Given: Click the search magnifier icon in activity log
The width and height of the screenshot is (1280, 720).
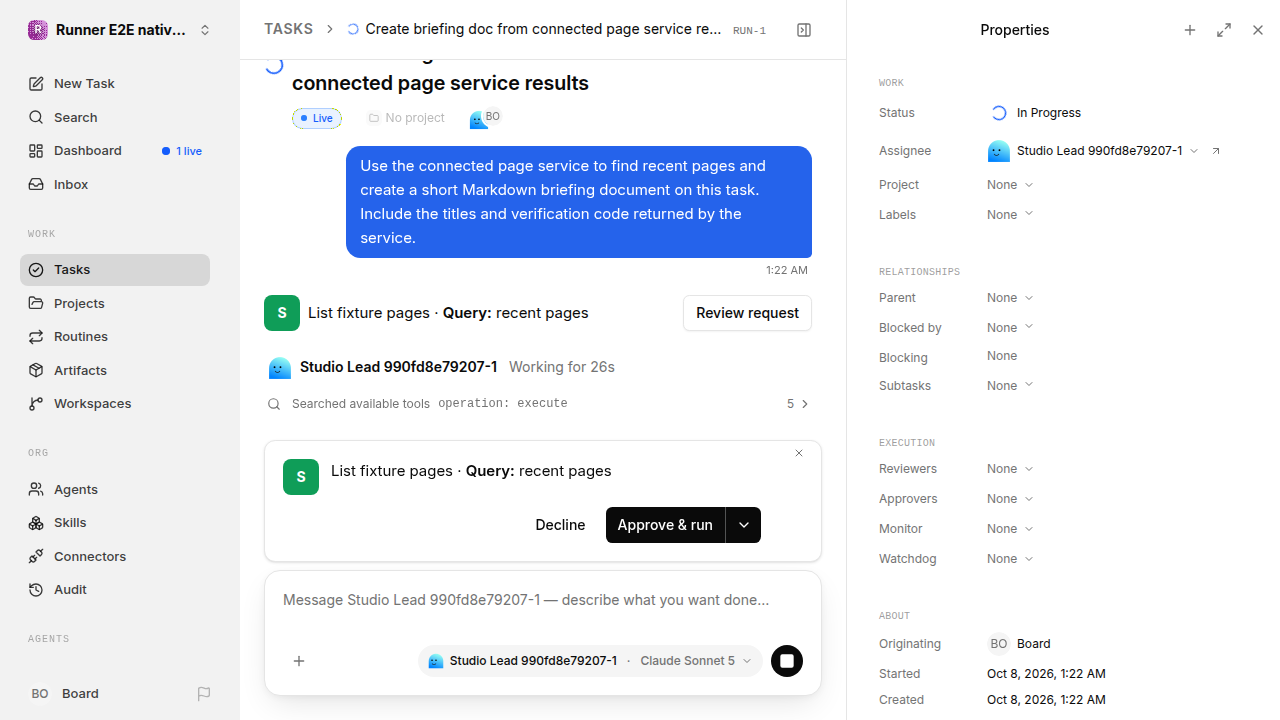Looking at the screenshot, I should tap(274, 404).
